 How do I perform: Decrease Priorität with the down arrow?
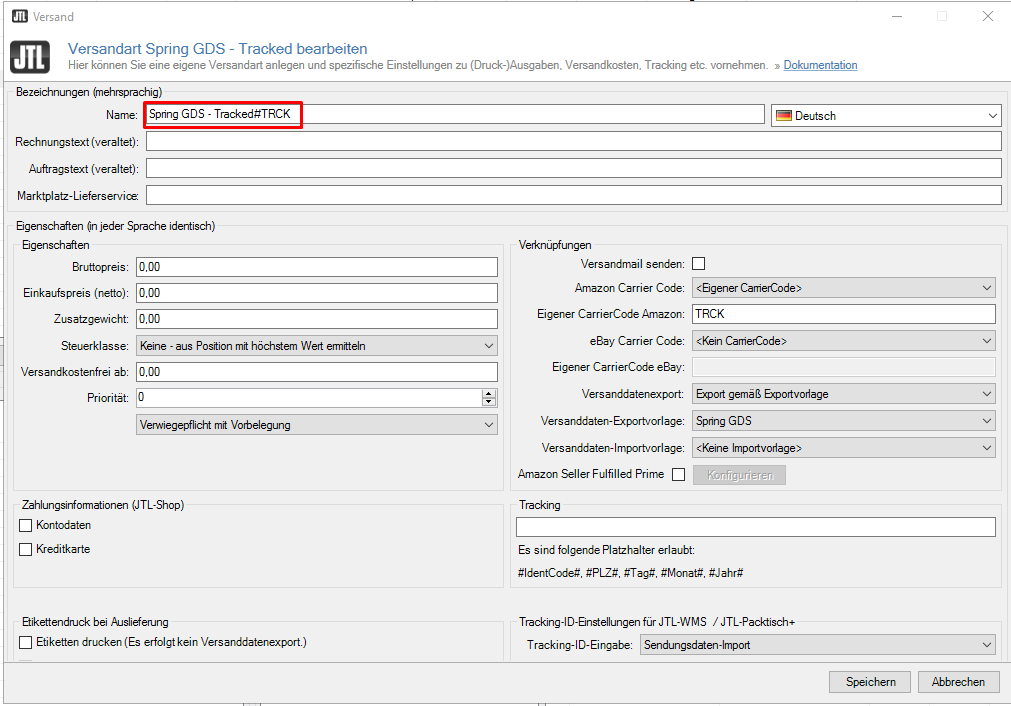coord(489,402)
